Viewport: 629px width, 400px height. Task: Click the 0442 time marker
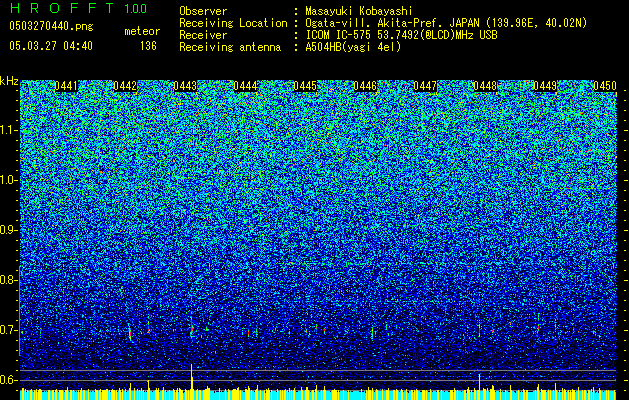coord(126,86)
